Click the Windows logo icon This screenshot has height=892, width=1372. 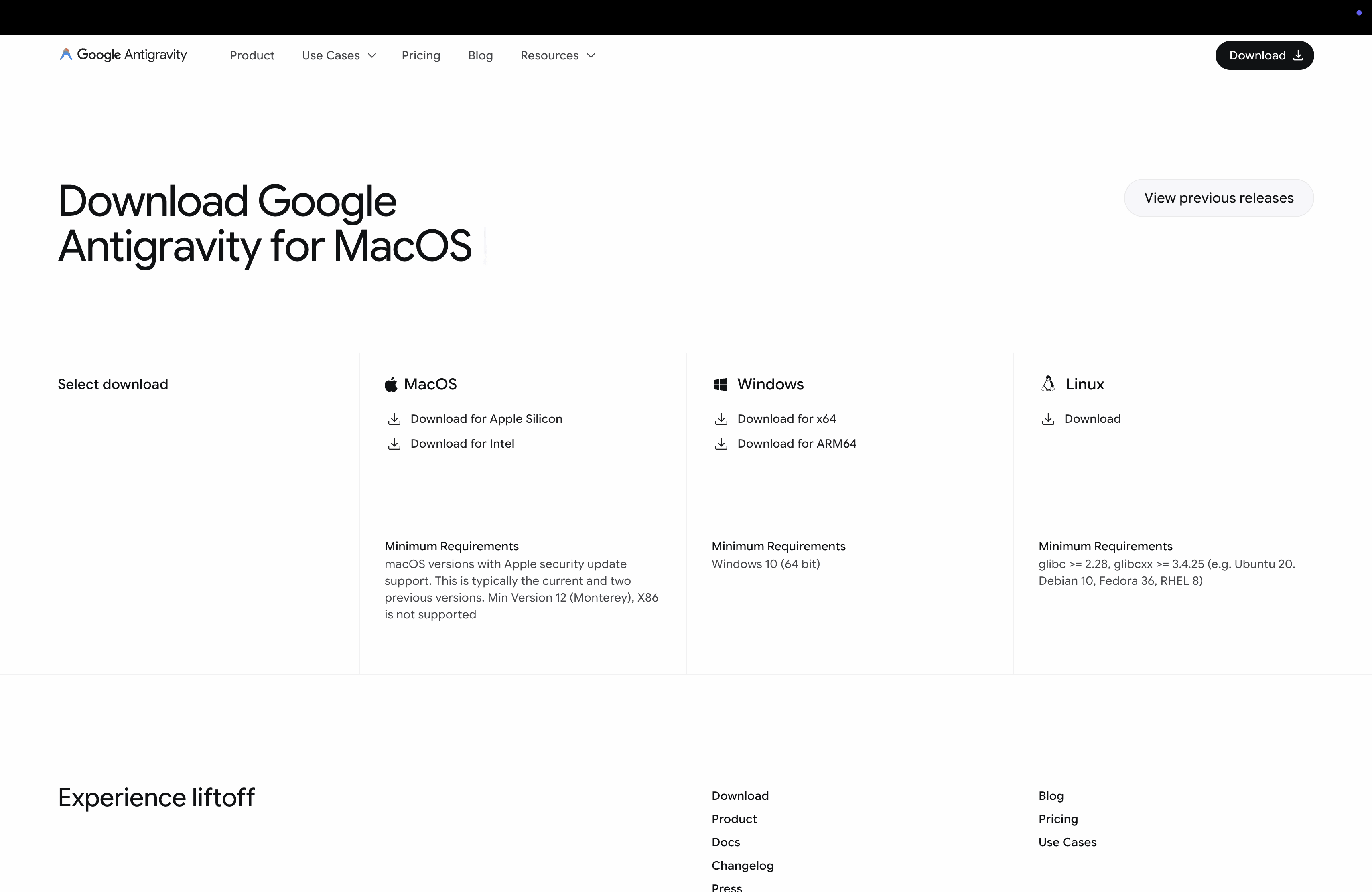coord(720,384)
